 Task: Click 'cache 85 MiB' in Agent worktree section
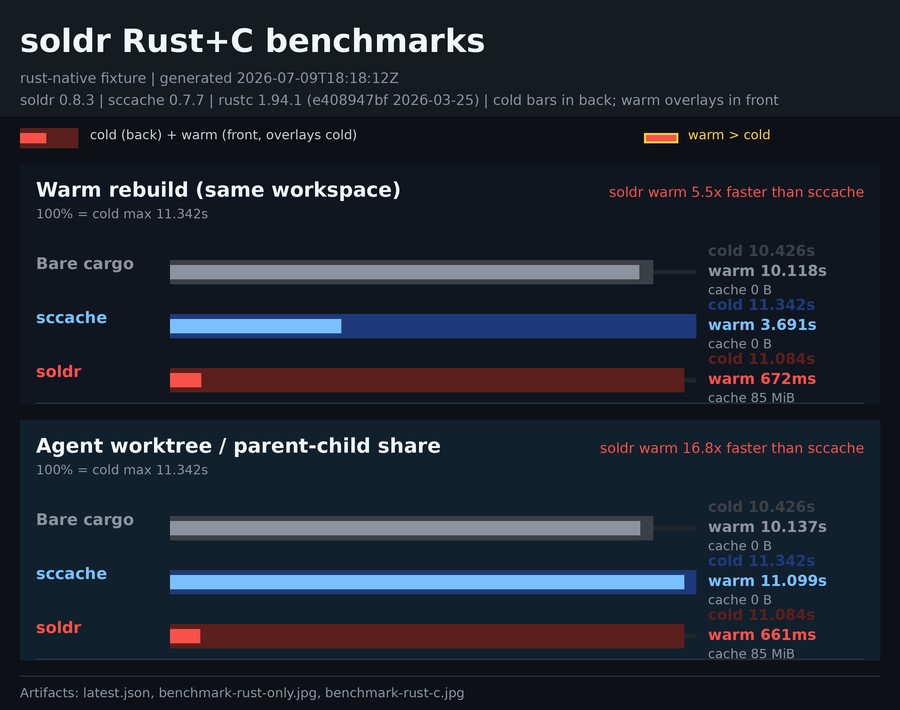point(751,654)
